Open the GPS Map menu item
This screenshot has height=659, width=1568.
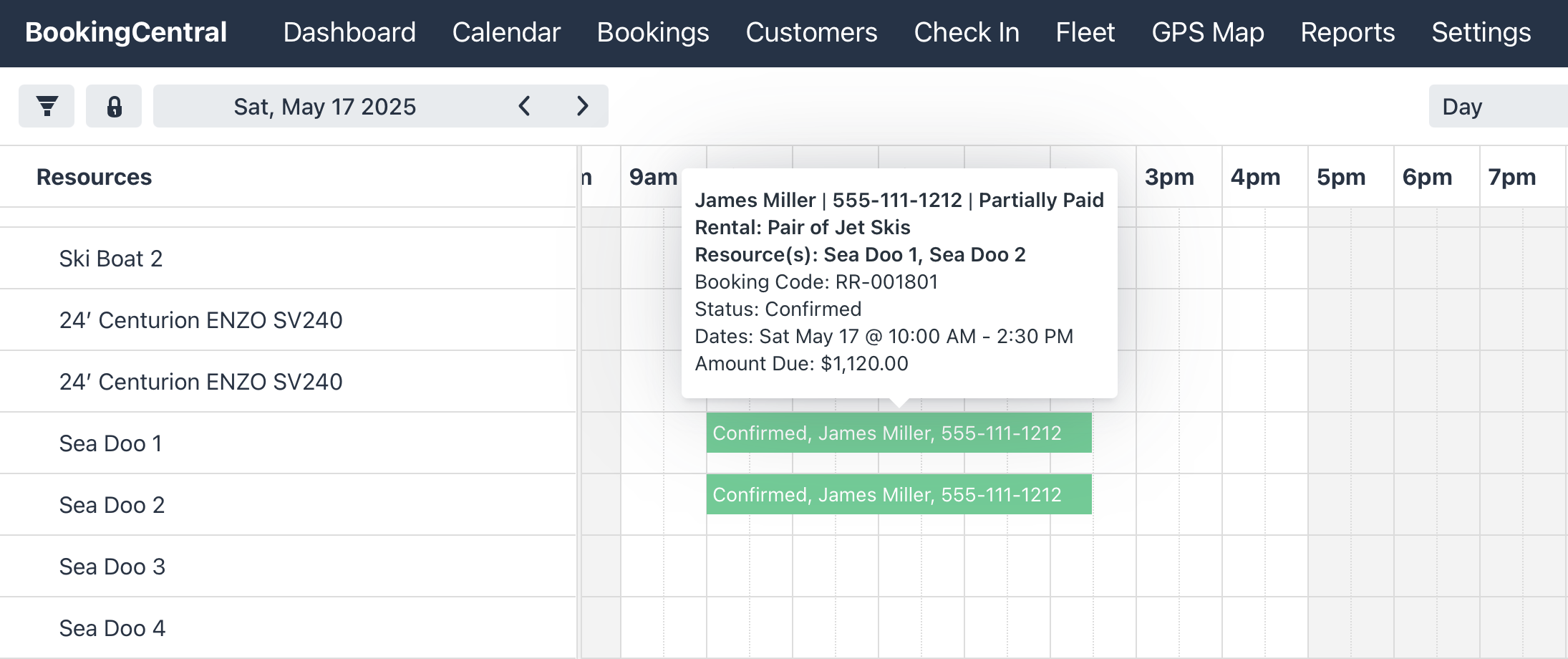point(1208,32)
